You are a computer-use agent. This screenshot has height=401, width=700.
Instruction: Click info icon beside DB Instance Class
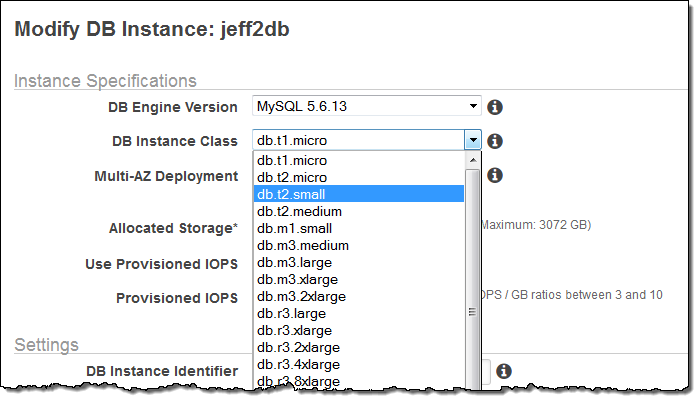click(x=494, y=142)
